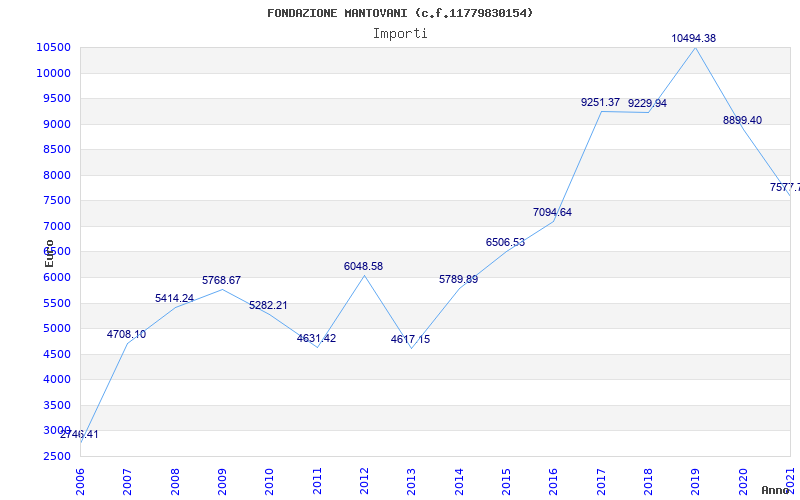Click the x-axis year 2006
The height and width of the screenshot is (500, 800).
coord(80,482)
